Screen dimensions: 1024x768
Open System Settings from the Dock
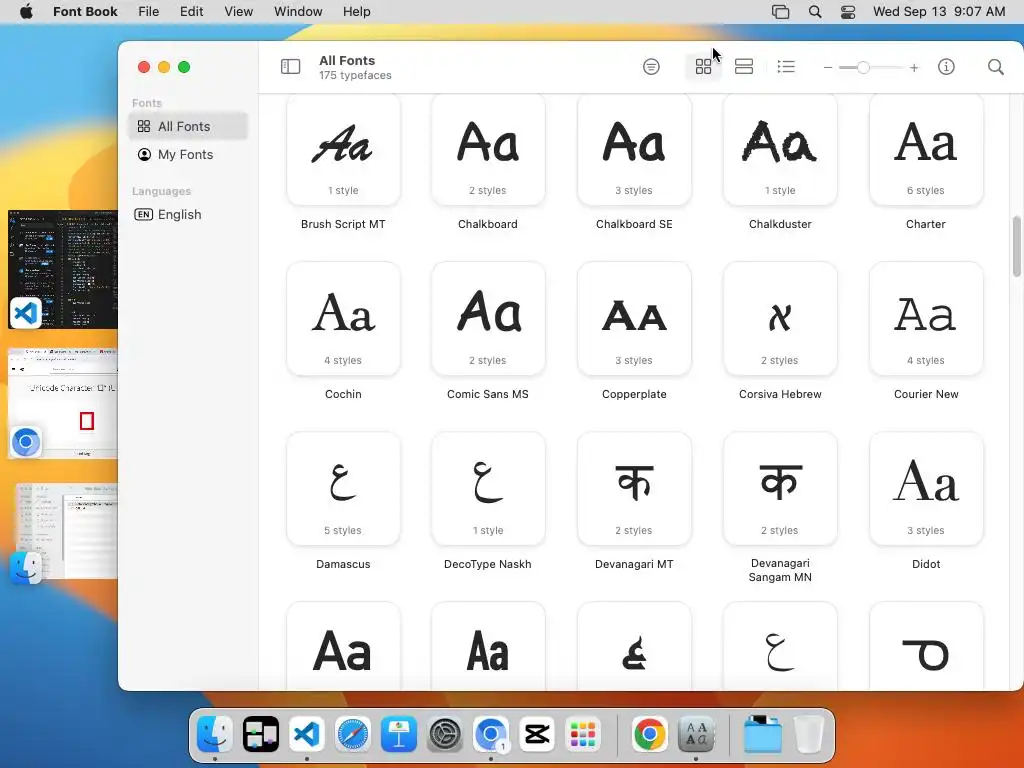(x=445, y=734)
